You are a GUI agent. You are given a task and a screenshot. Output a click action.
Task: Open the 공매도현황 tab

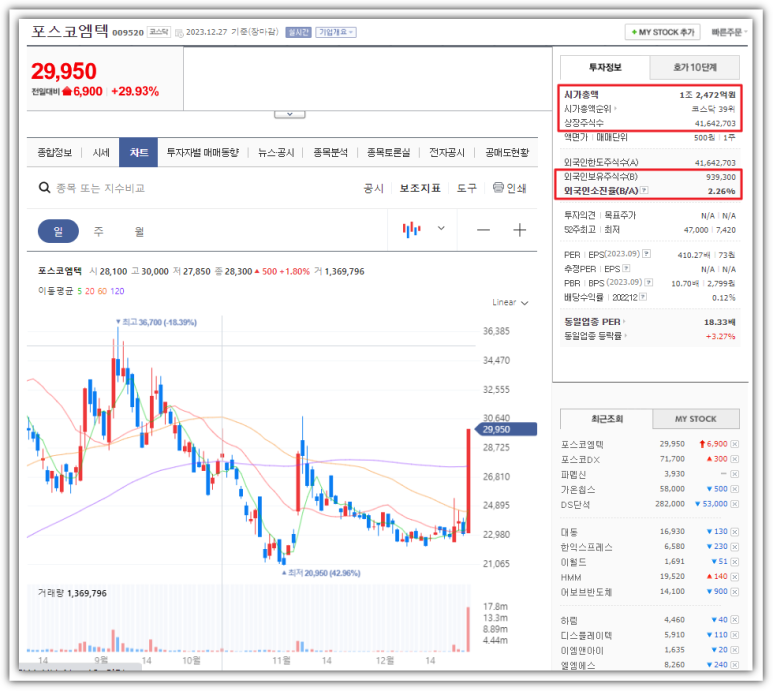507,152
